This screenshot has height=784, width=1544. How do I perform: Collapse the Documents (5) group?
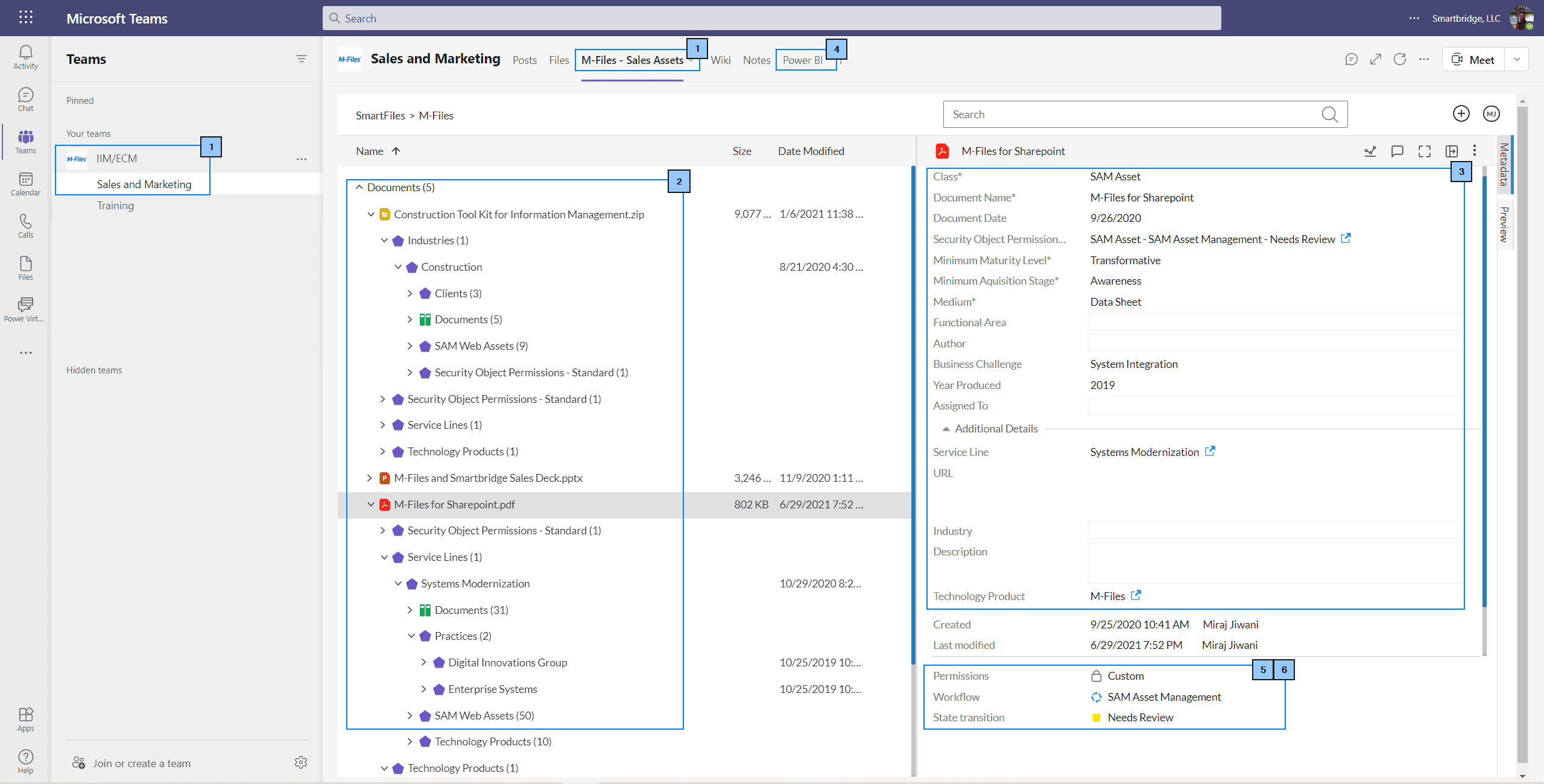pyautogui.click(x=359, y=188)
